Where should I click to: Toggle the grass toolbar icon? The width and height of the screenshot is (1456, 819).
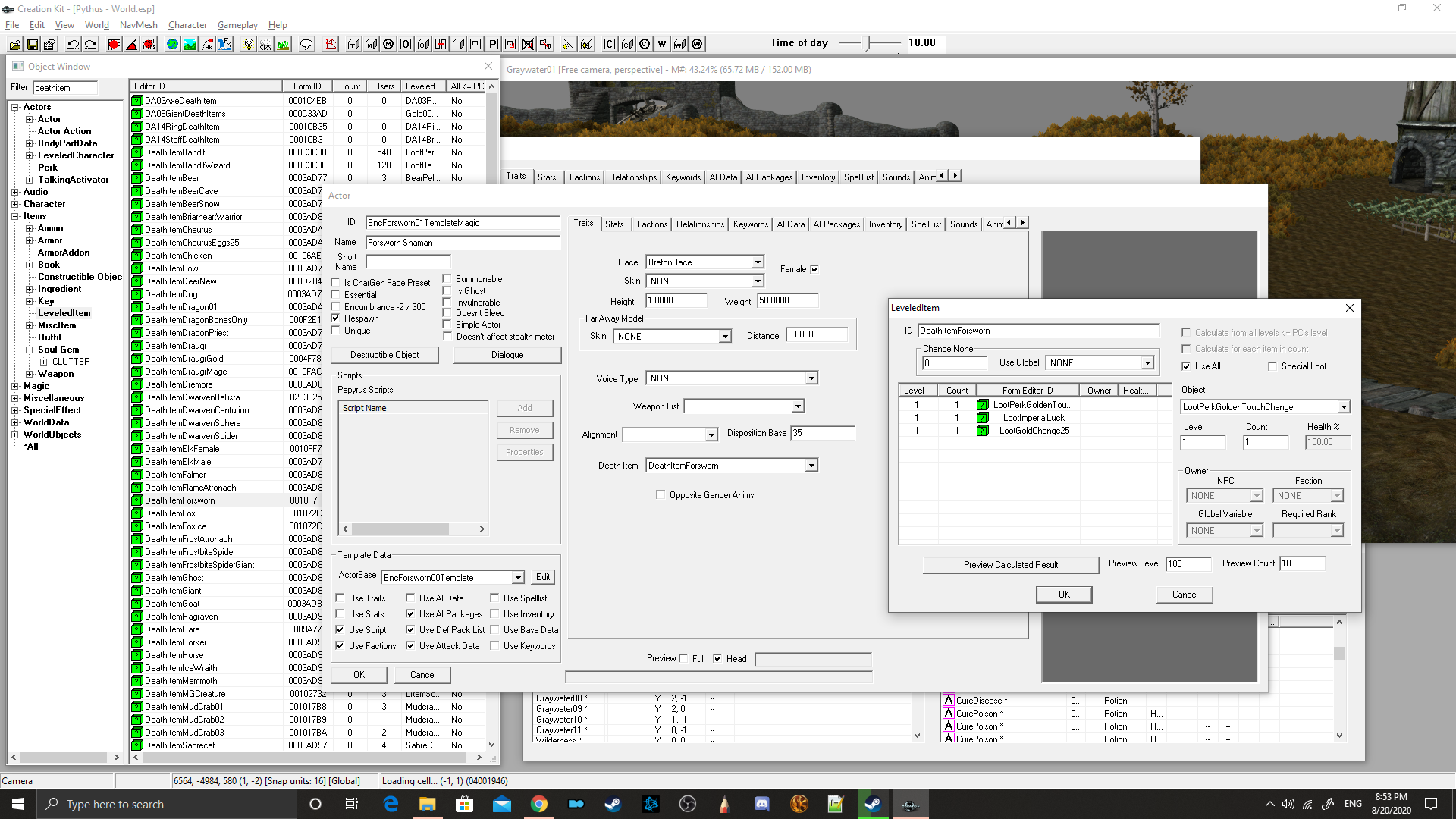point(284,44)
